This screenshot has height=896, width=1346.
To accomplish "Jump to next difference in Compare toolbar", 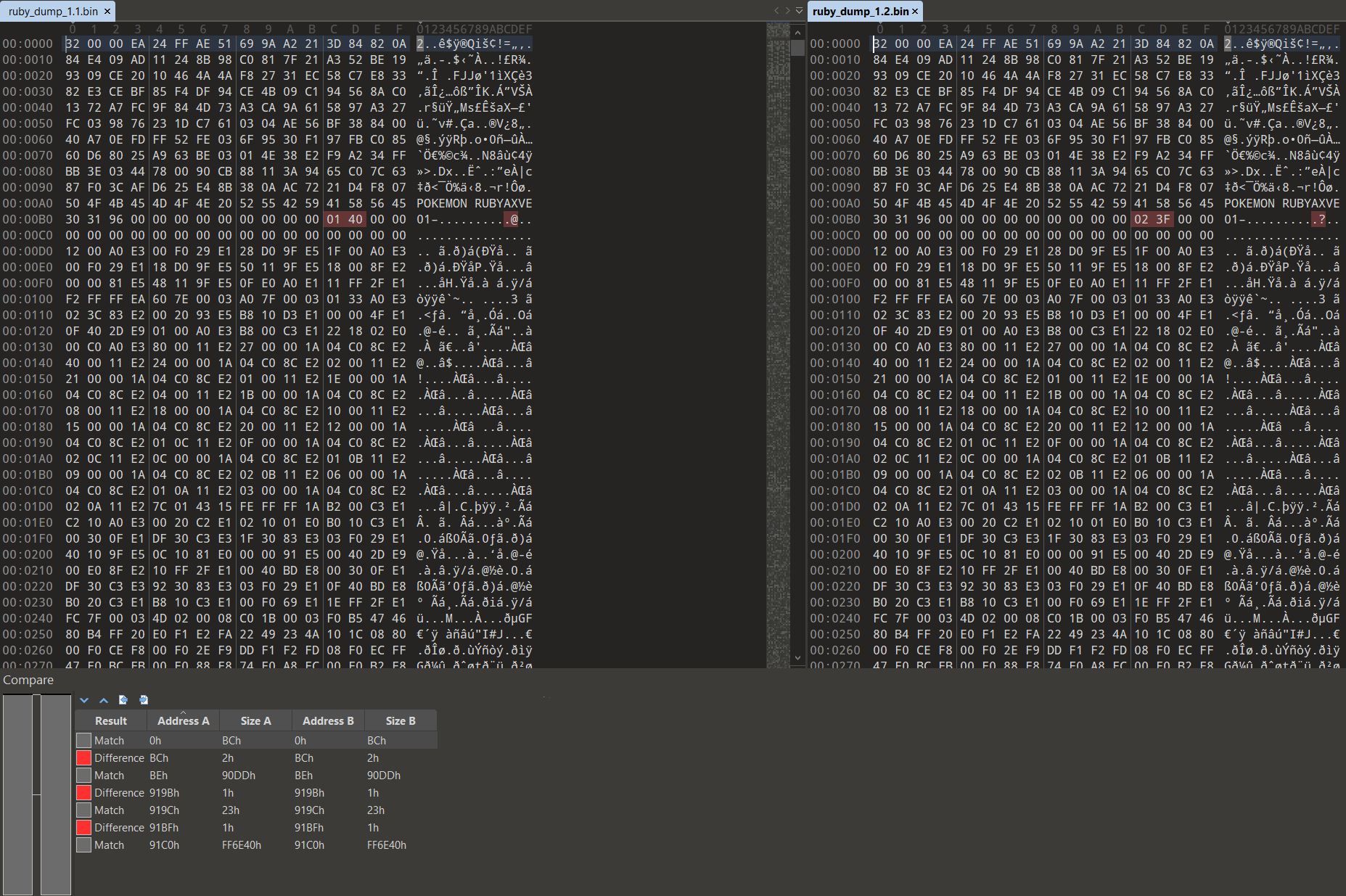I will [84, 700].
